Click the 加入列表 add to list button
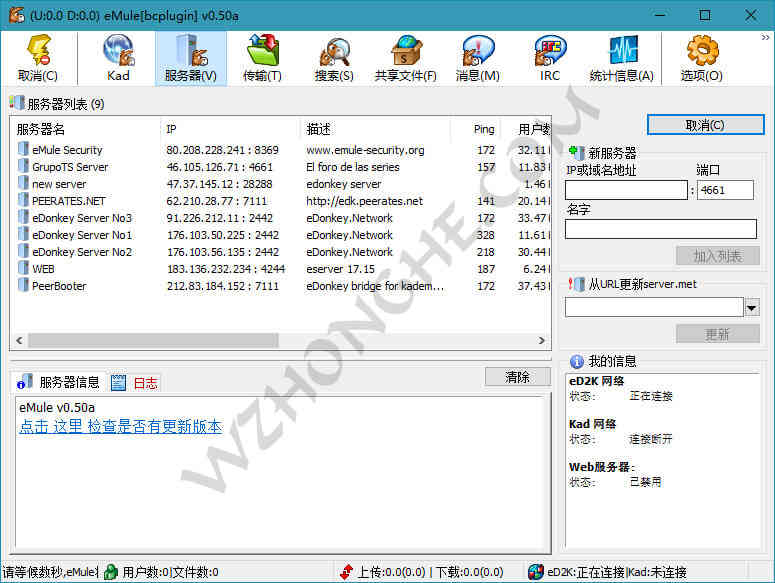Screen dimensions: 775x583 [718, 256]
